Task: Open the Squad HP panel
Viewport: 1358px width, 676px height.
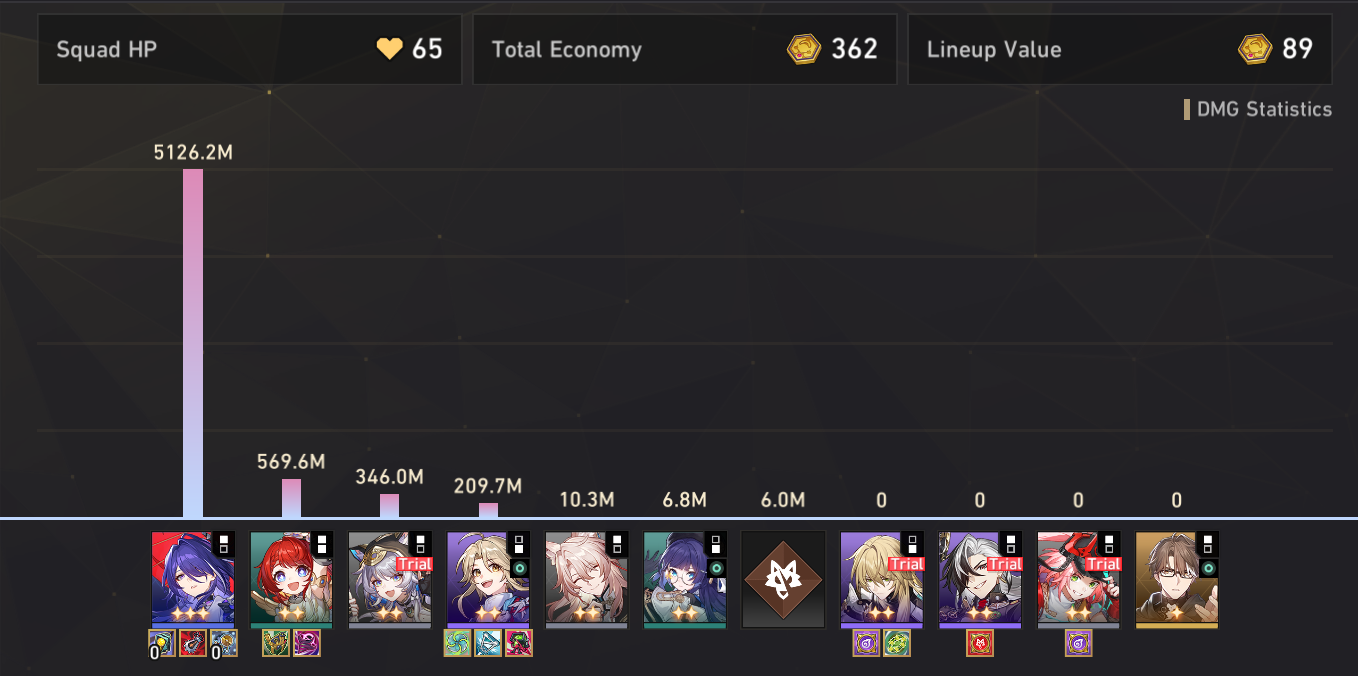Action: (250, 49)
